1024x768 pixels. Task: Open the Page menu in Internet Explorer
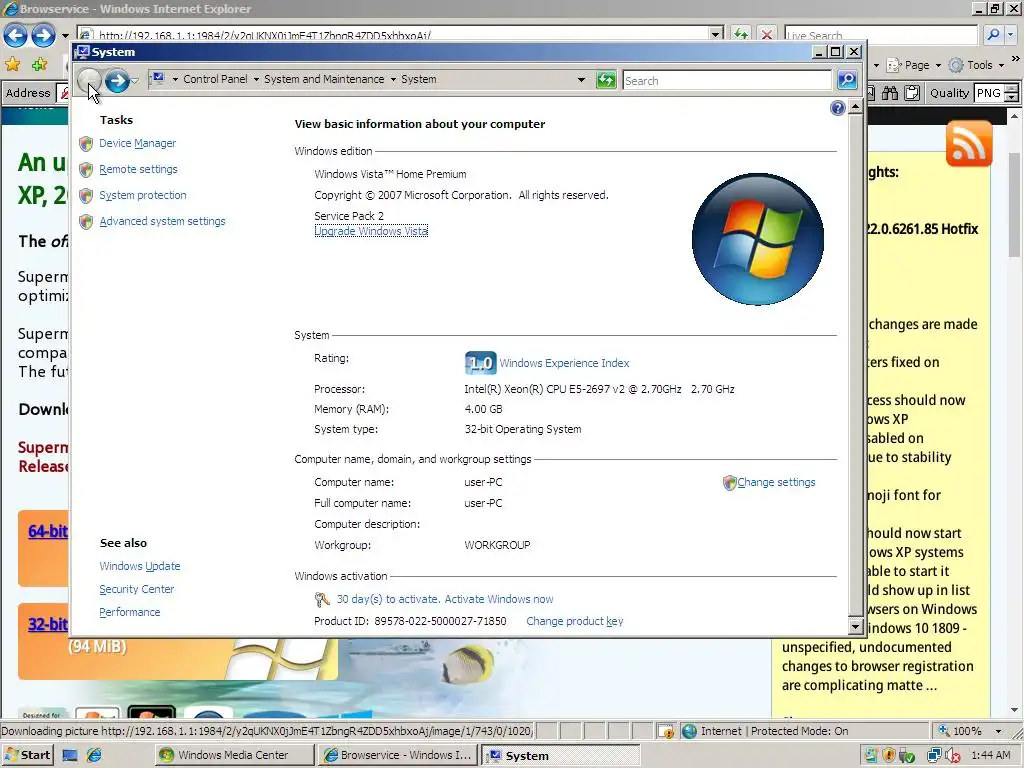(914, 65)
